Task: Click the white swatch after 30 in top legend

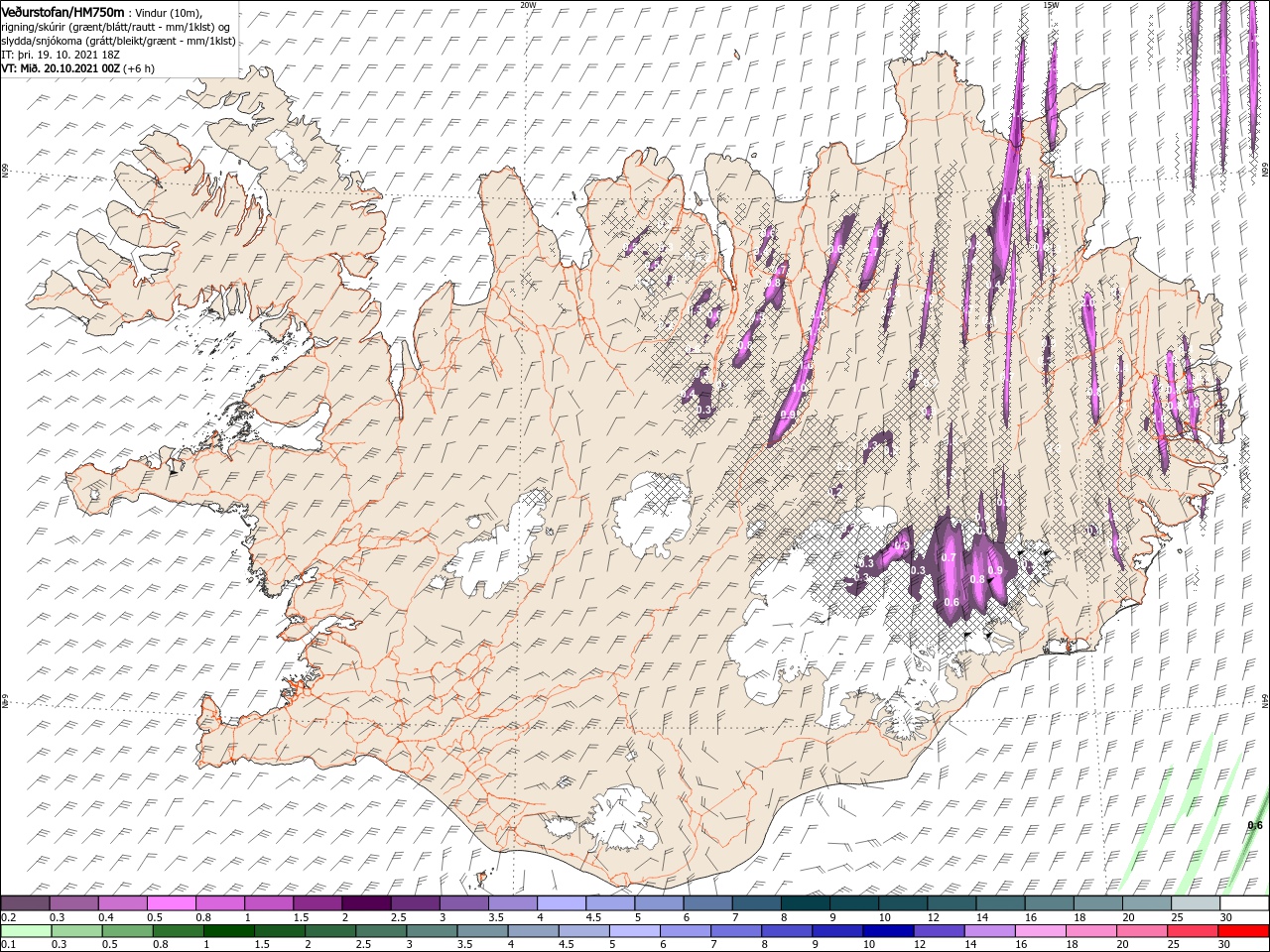Action: tap(1244, 903)
